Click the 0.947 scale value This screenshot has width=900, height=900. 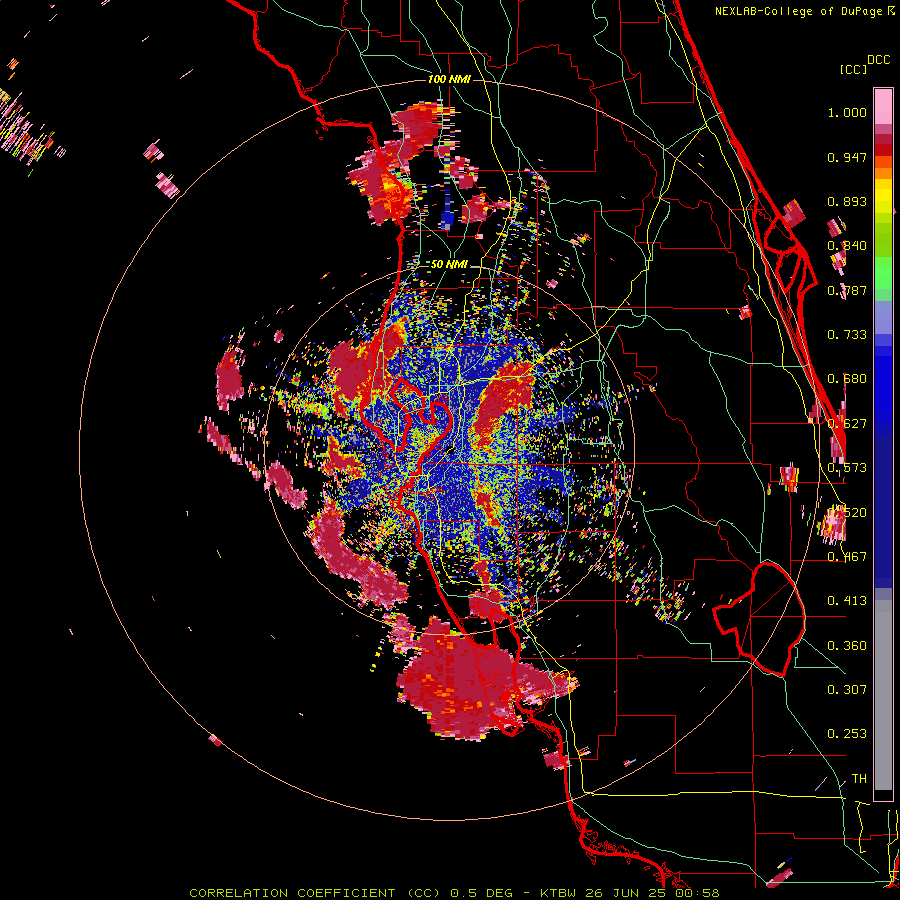coord(847,157)
